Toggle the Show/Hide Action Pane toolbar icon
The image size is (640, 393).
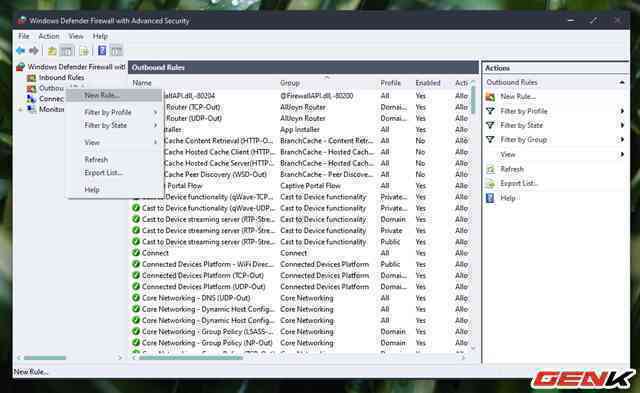[116, 51]
